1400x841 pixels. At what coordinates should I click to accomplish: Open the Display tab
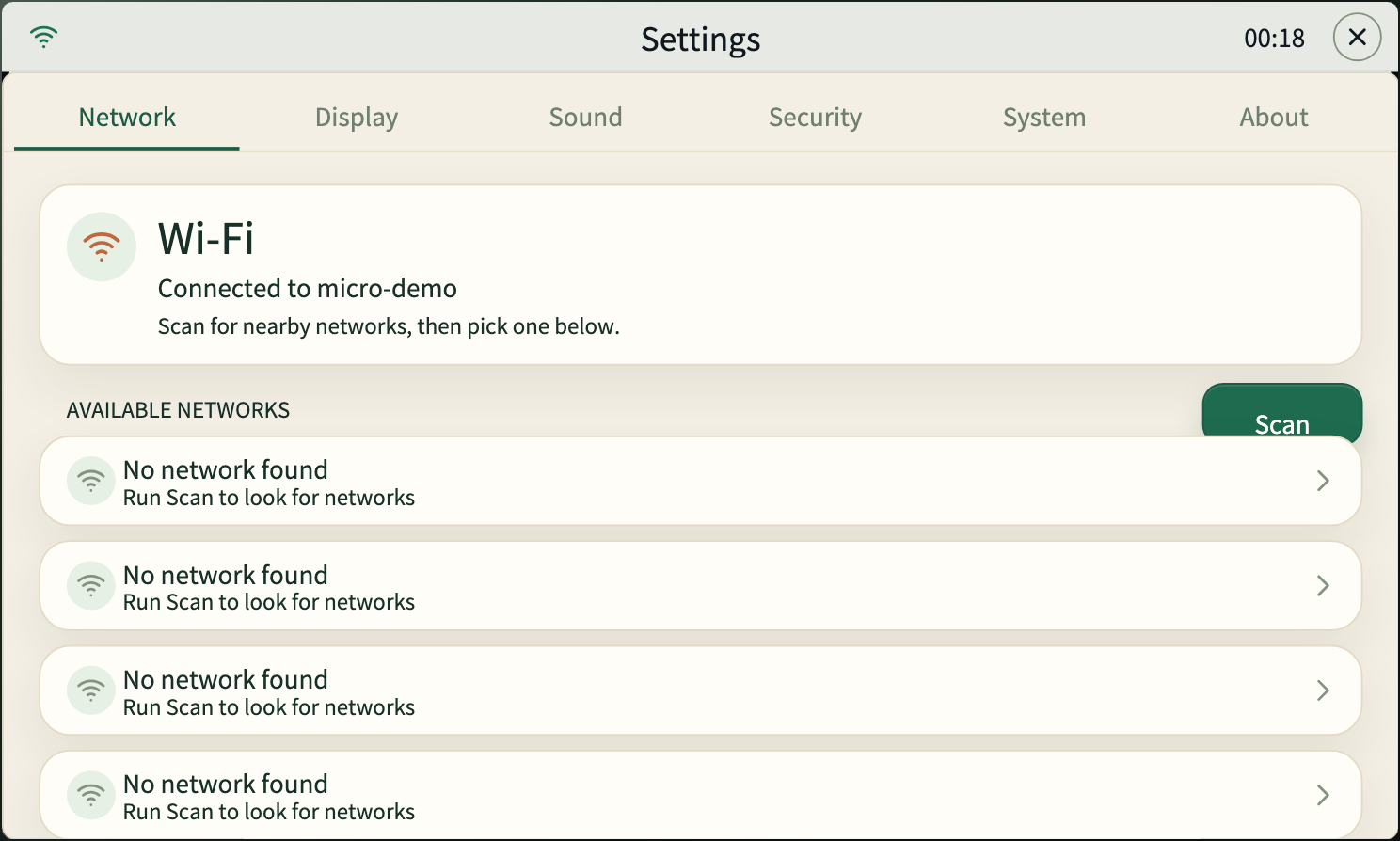(x=357, y=118)
